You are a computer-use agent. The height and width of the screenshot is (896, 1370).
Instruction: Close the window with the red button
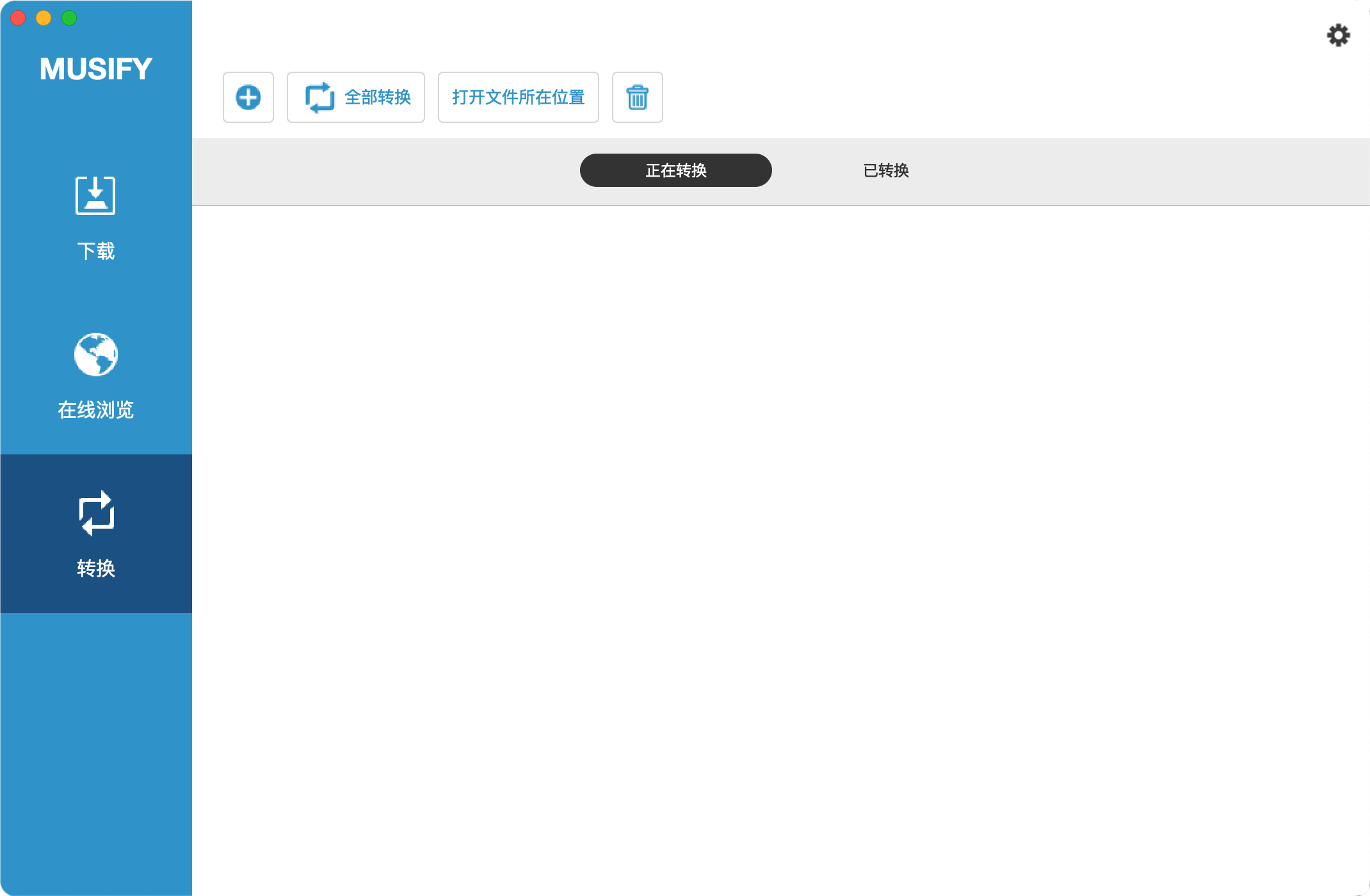coord(18,18)
